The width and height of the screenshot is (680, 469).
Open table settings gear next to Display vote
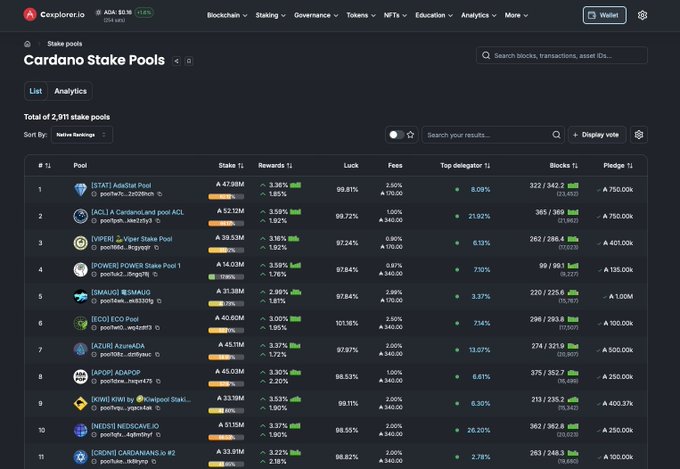[638, 135]
